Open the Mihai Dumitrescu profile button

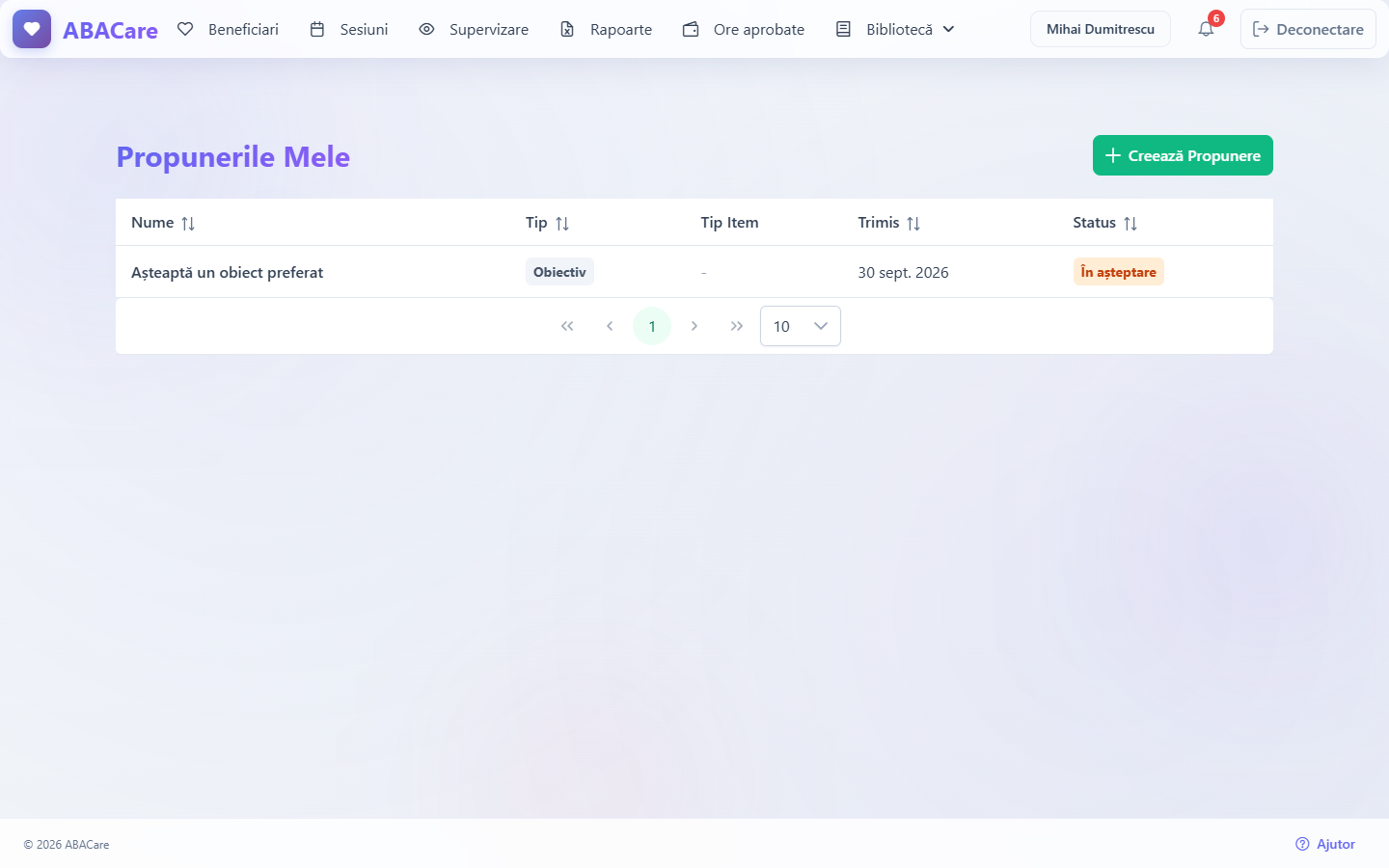pyautogui.click(x=1101, y=29)
